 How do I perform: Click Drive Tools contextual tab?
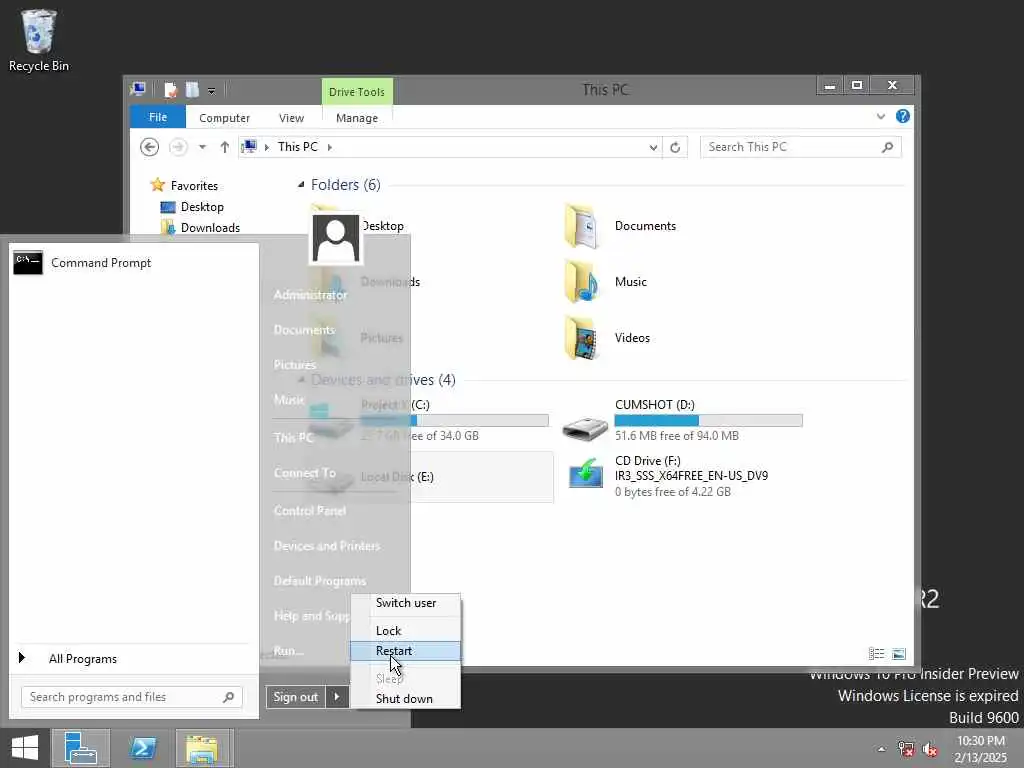357,91
